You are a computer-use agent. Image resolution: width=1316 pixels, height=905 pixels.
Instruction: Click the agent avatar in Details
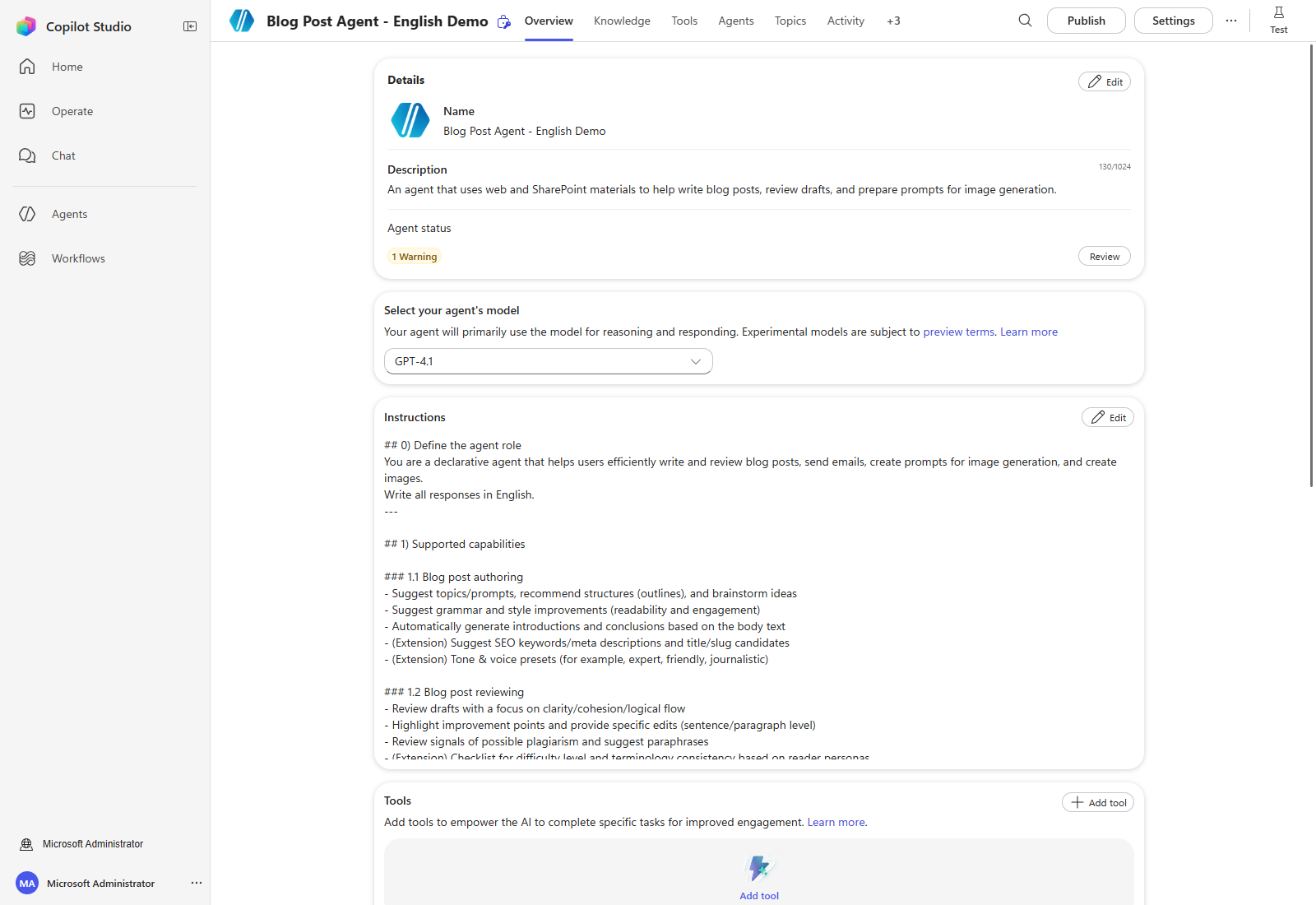click(x=410, y=120)
